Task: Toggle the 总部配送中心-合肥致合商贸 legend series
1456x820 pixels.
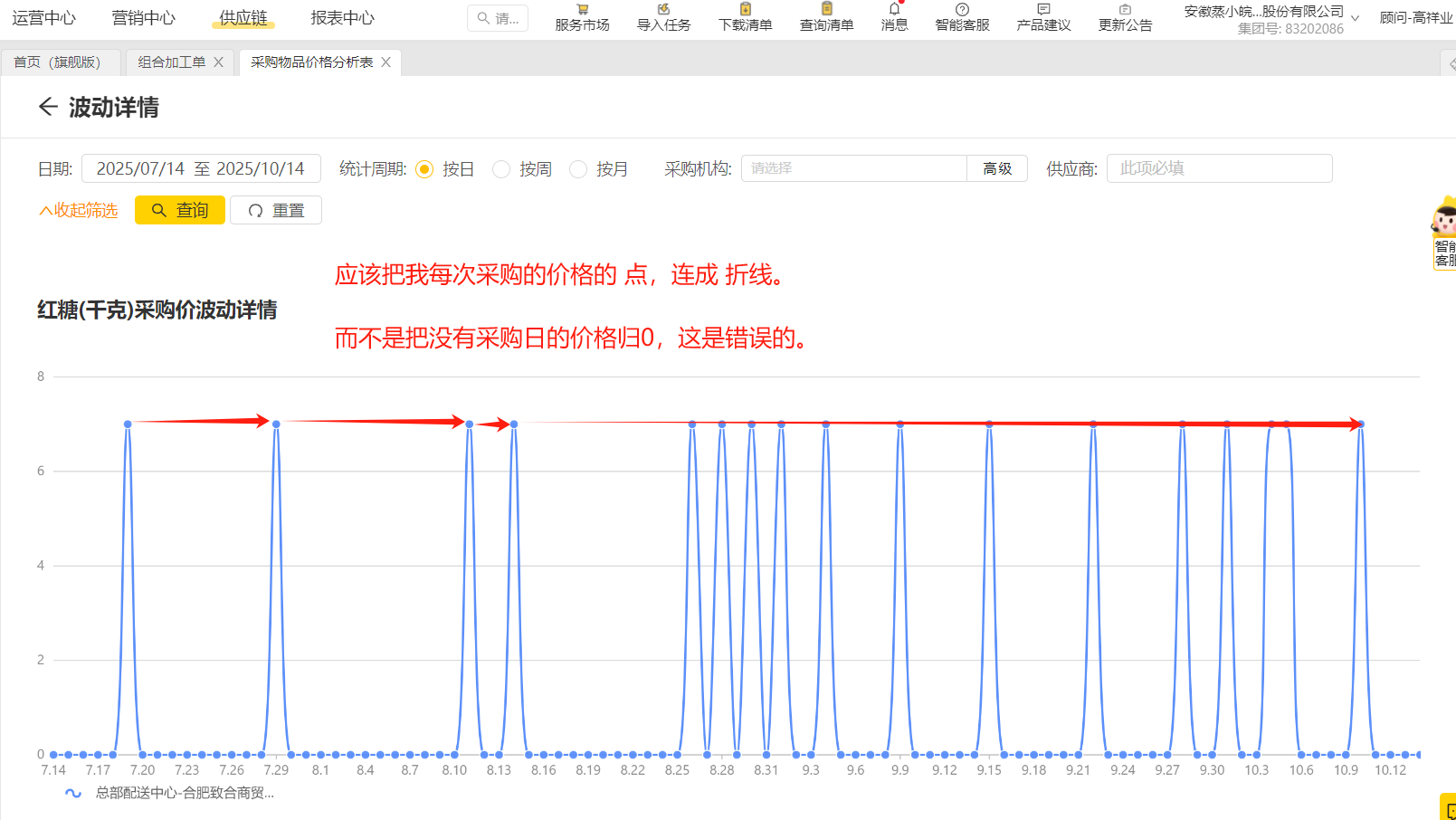Action: (x=172, y=794)
